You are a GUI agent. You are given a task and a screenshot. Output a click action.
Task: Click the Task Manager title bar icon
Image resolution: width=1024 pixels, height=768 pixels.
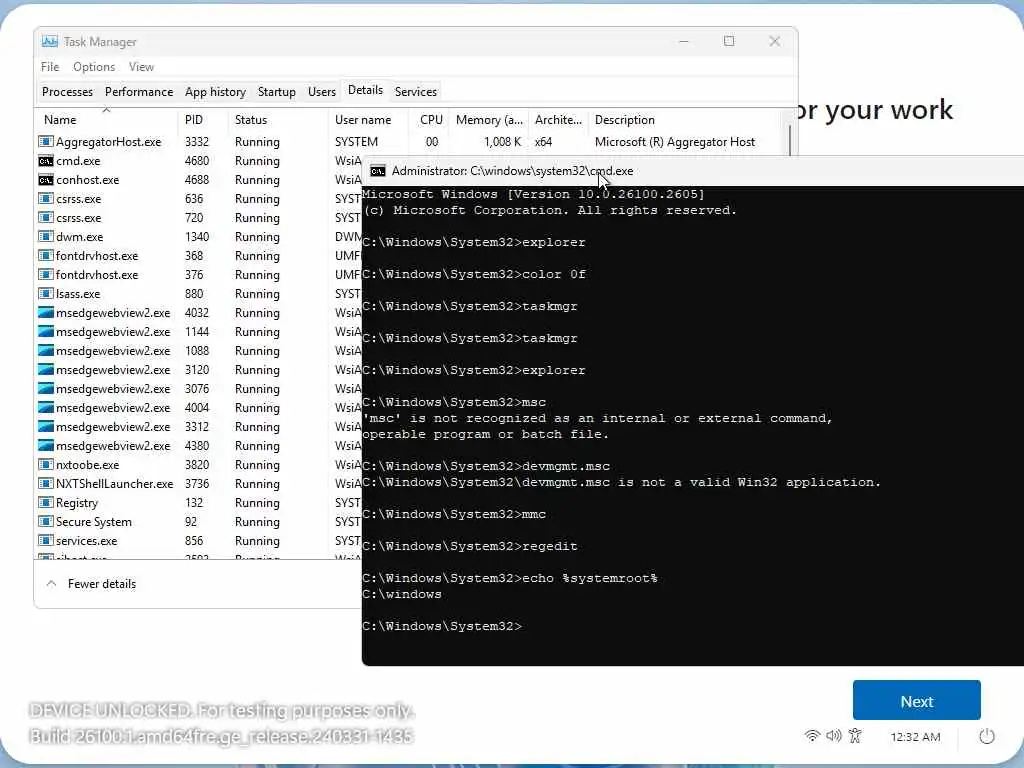point(50,41)
